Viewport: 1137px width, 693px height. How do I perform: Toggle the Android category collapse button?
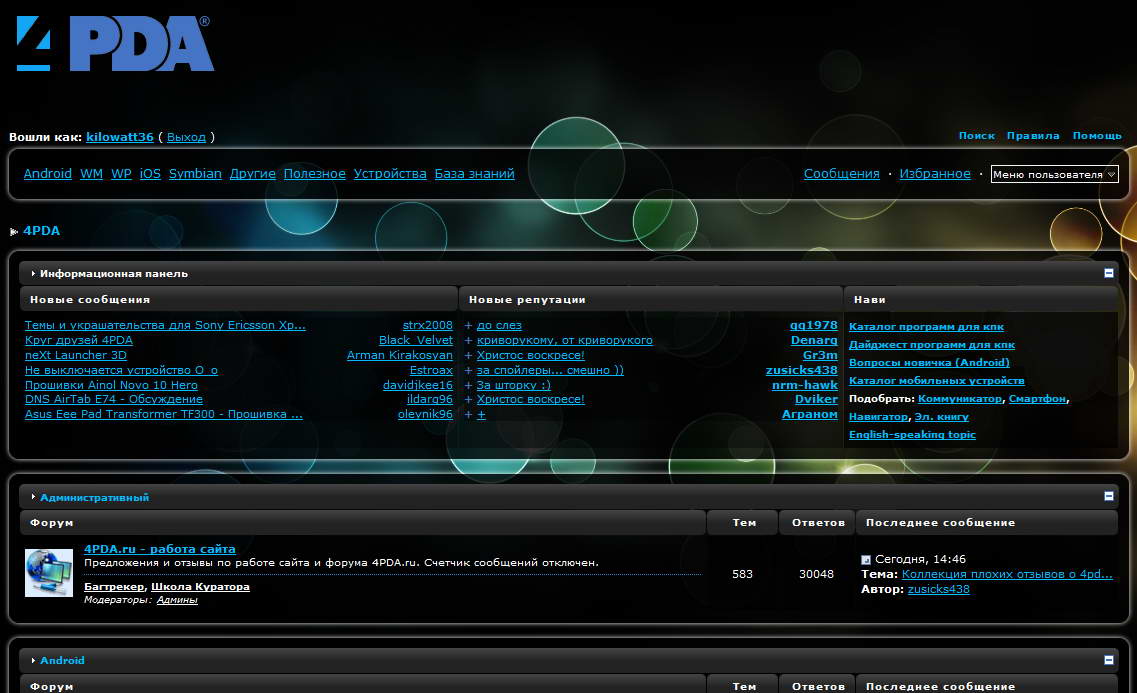[x=1108, y=660]
